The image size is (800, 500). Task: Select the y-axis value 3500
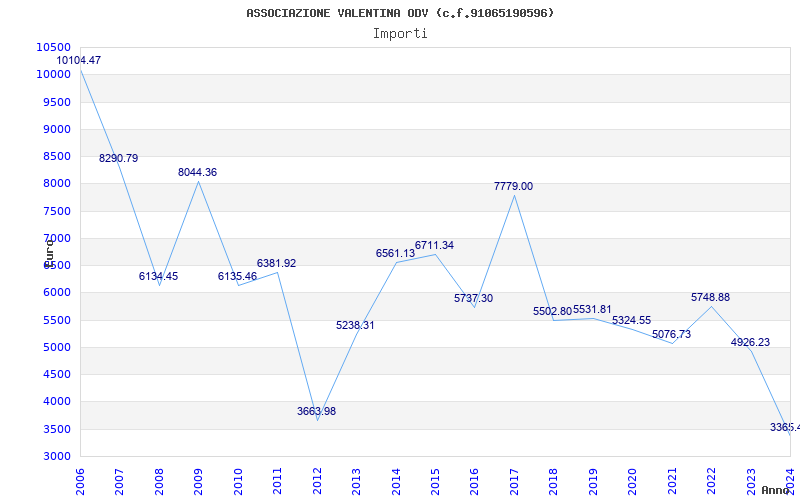56,429
